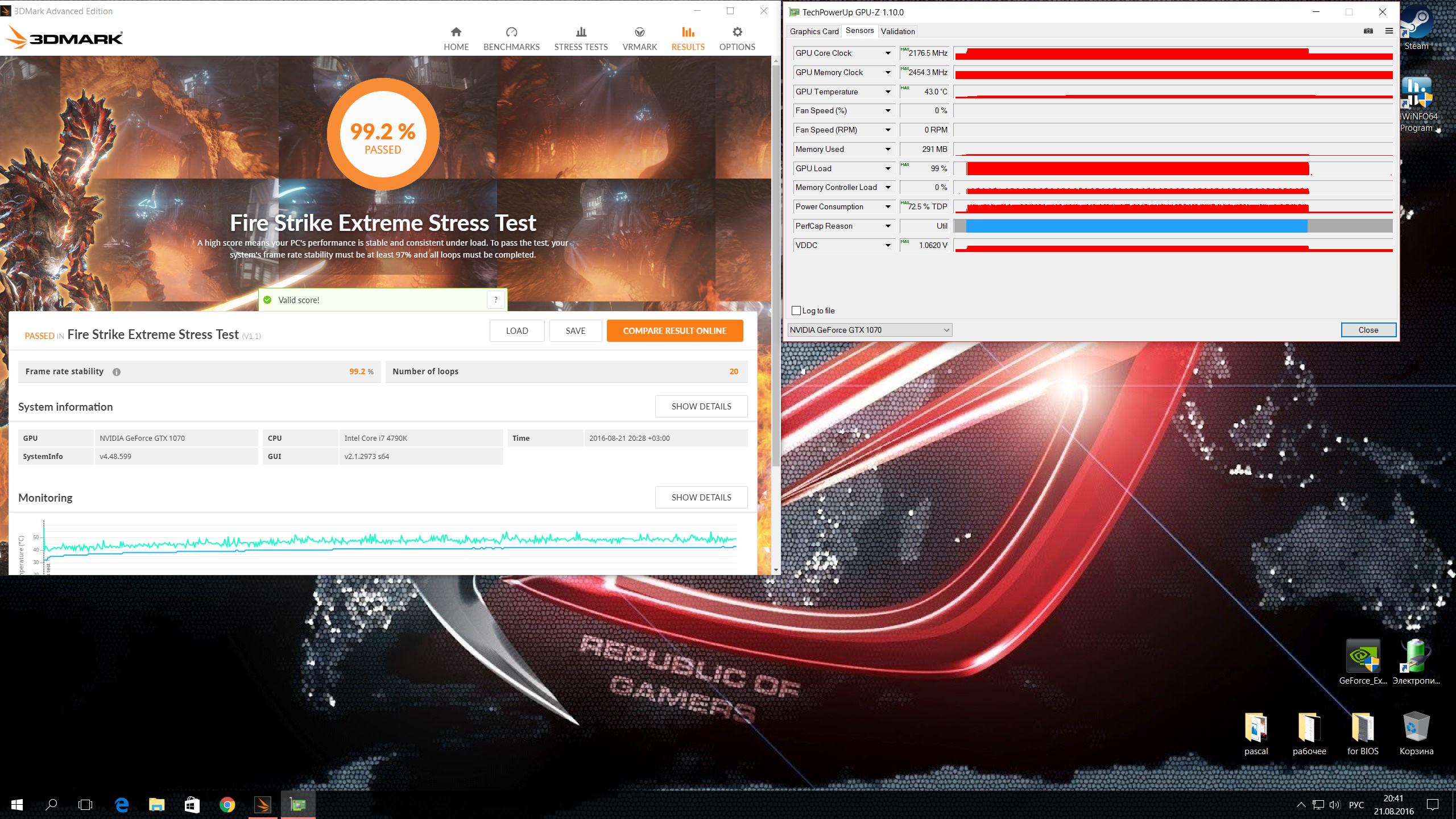This screenshot has height=819, width=1456.
Task: Enable Log to file checkbox
Action: pos(796,311)
